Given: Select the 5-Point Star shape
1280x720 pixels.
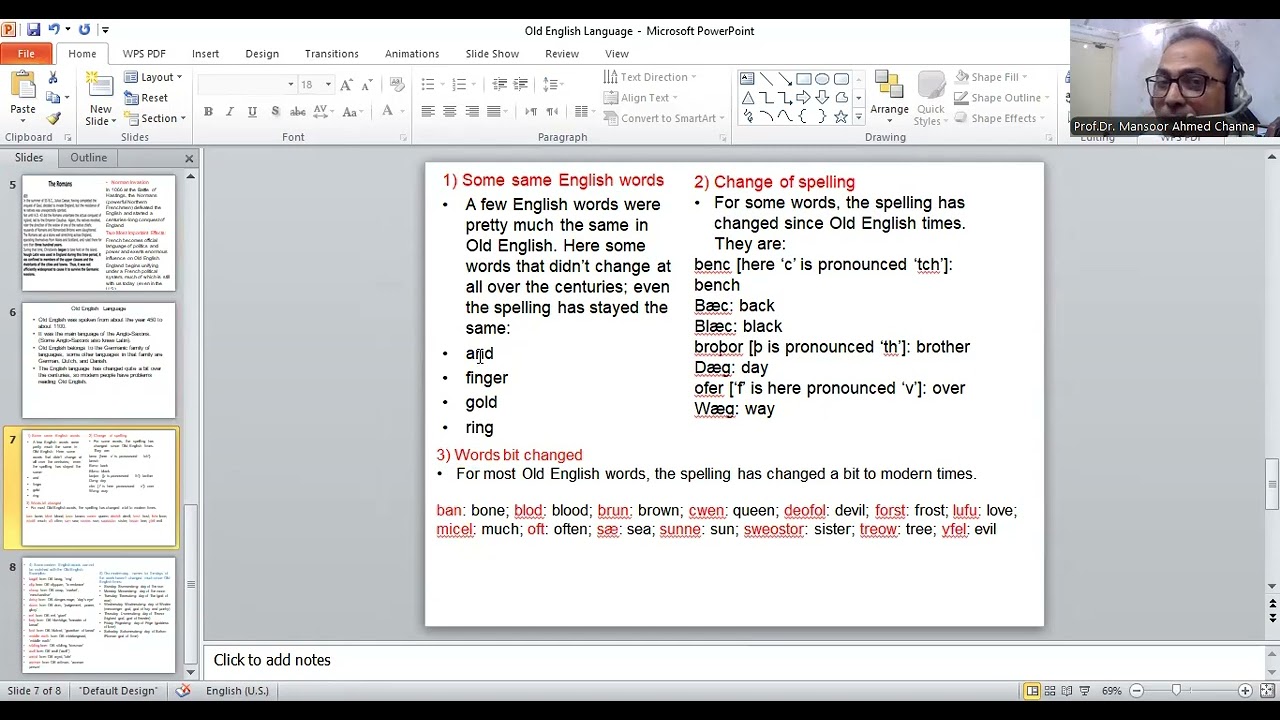Looking at the screenshot, I should pyautogui.click(x=841, y=117).
